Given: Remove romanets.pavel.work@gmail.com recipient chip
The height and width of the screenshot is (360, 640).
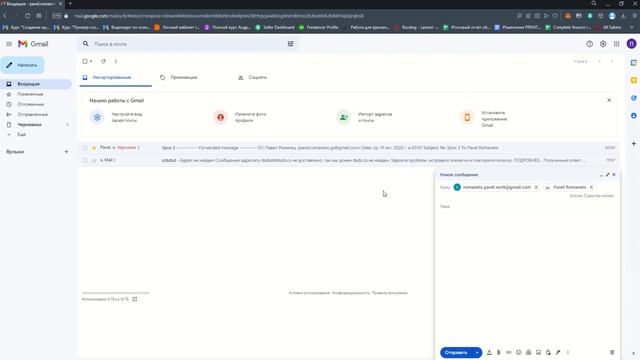Looking at the screenshot, I should pos(536,187).
